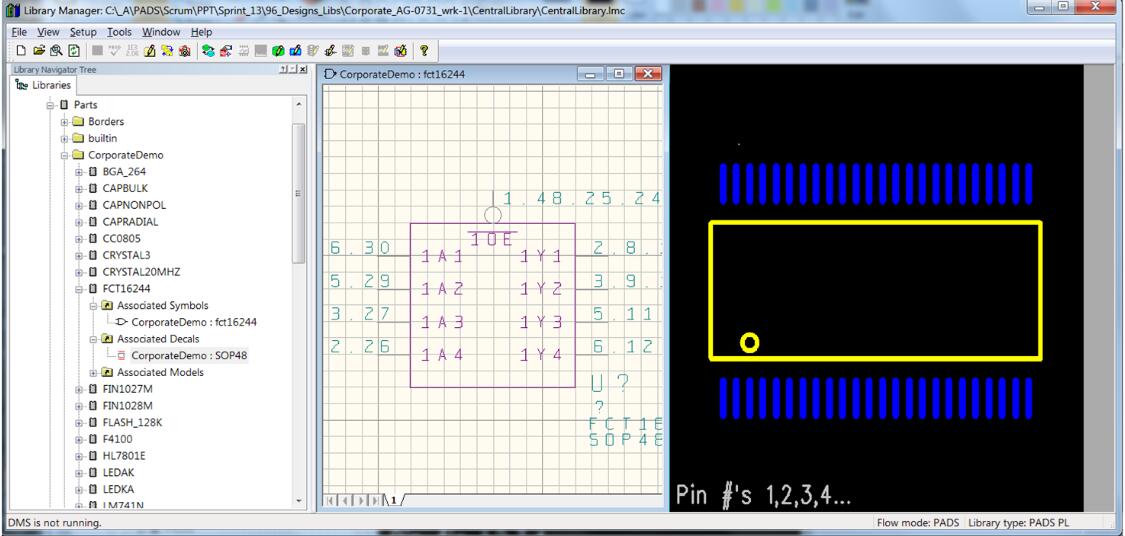Click the New blank page toolbar icon

(21, 50)
